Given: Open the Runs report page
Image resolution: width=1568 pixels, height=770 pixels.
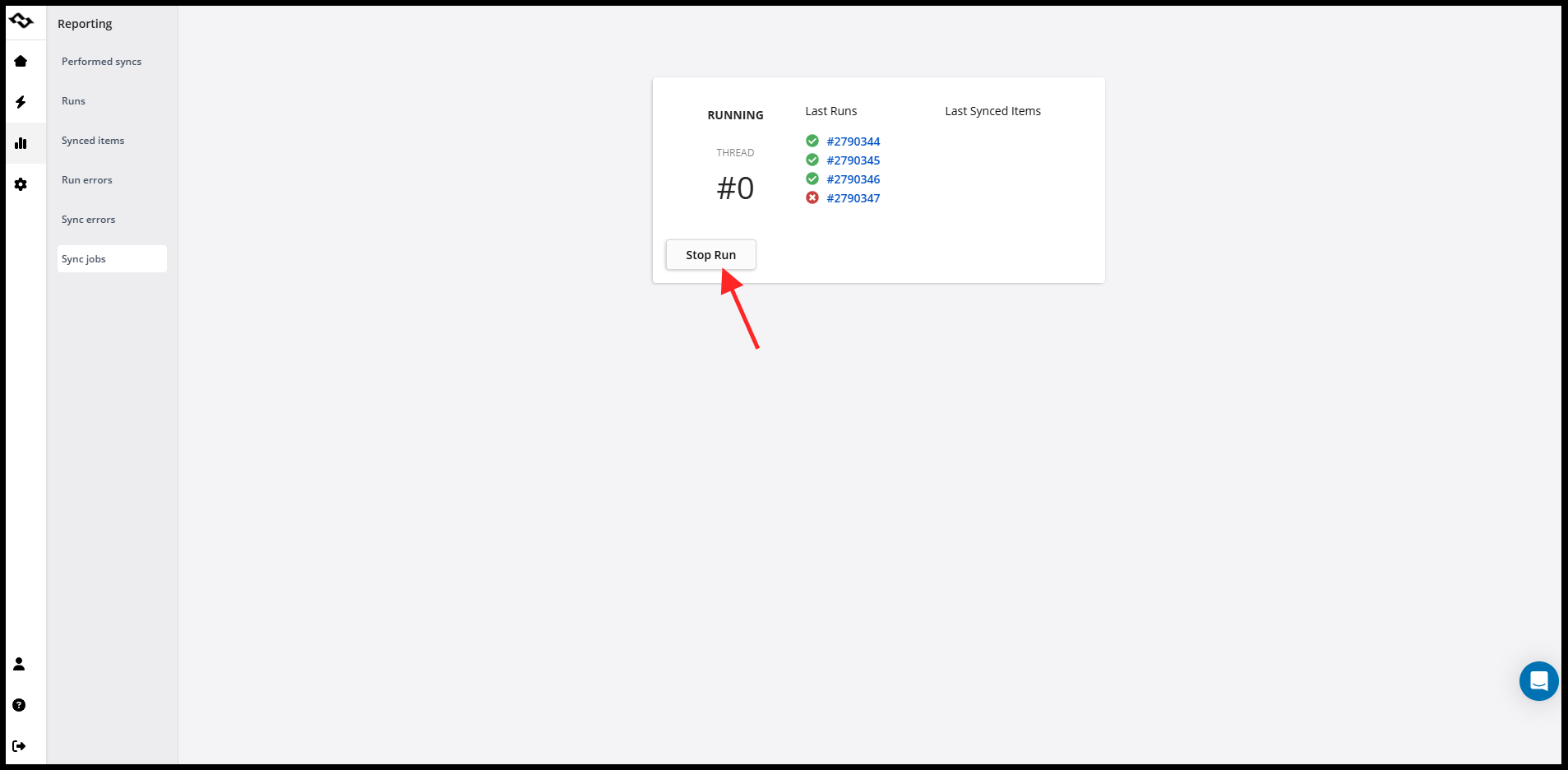Looking at the screenshot, I should [x=73, y=101].
